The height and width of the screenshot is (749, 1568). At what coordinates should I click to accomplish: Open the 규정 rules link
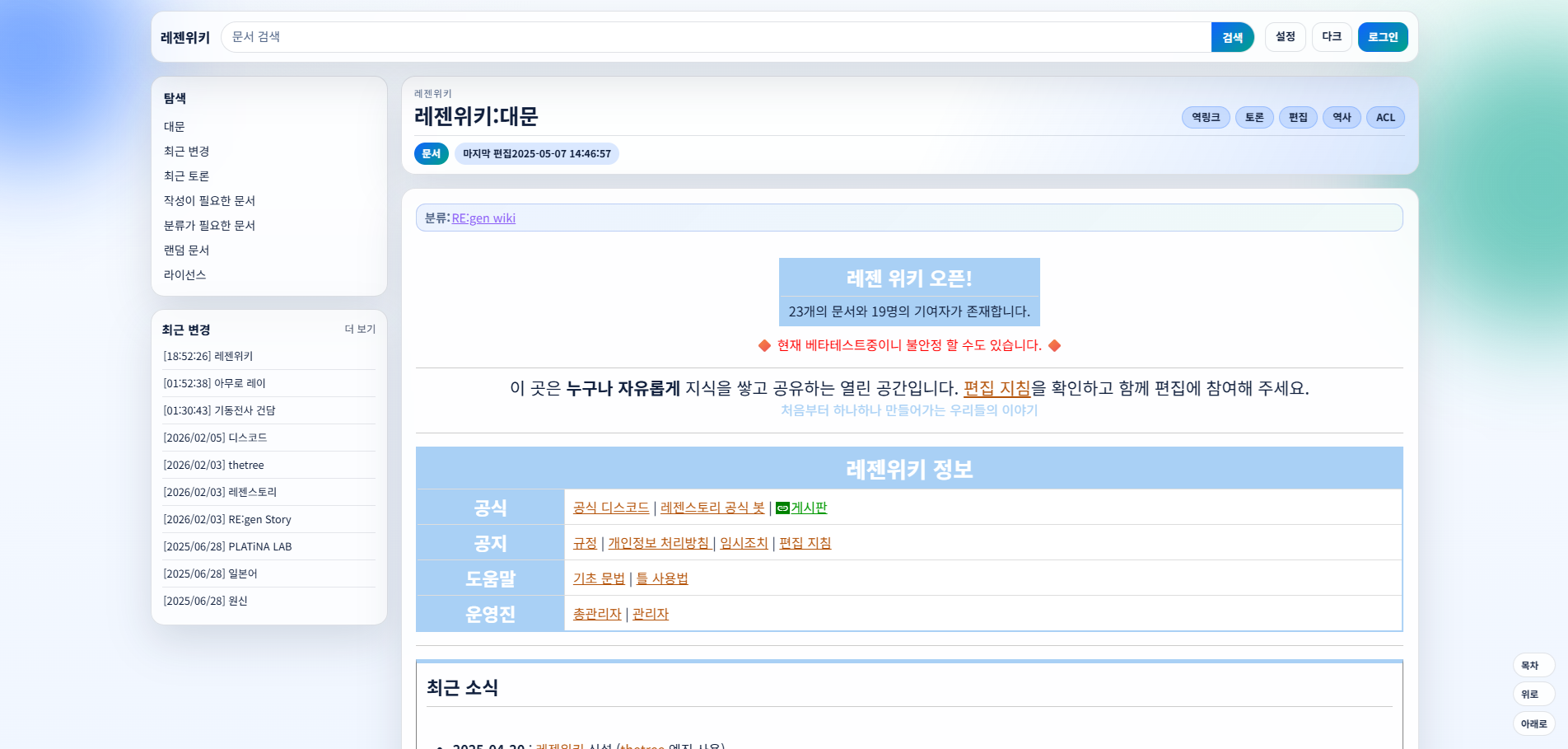pyautogui.click(x=585, y=544)
